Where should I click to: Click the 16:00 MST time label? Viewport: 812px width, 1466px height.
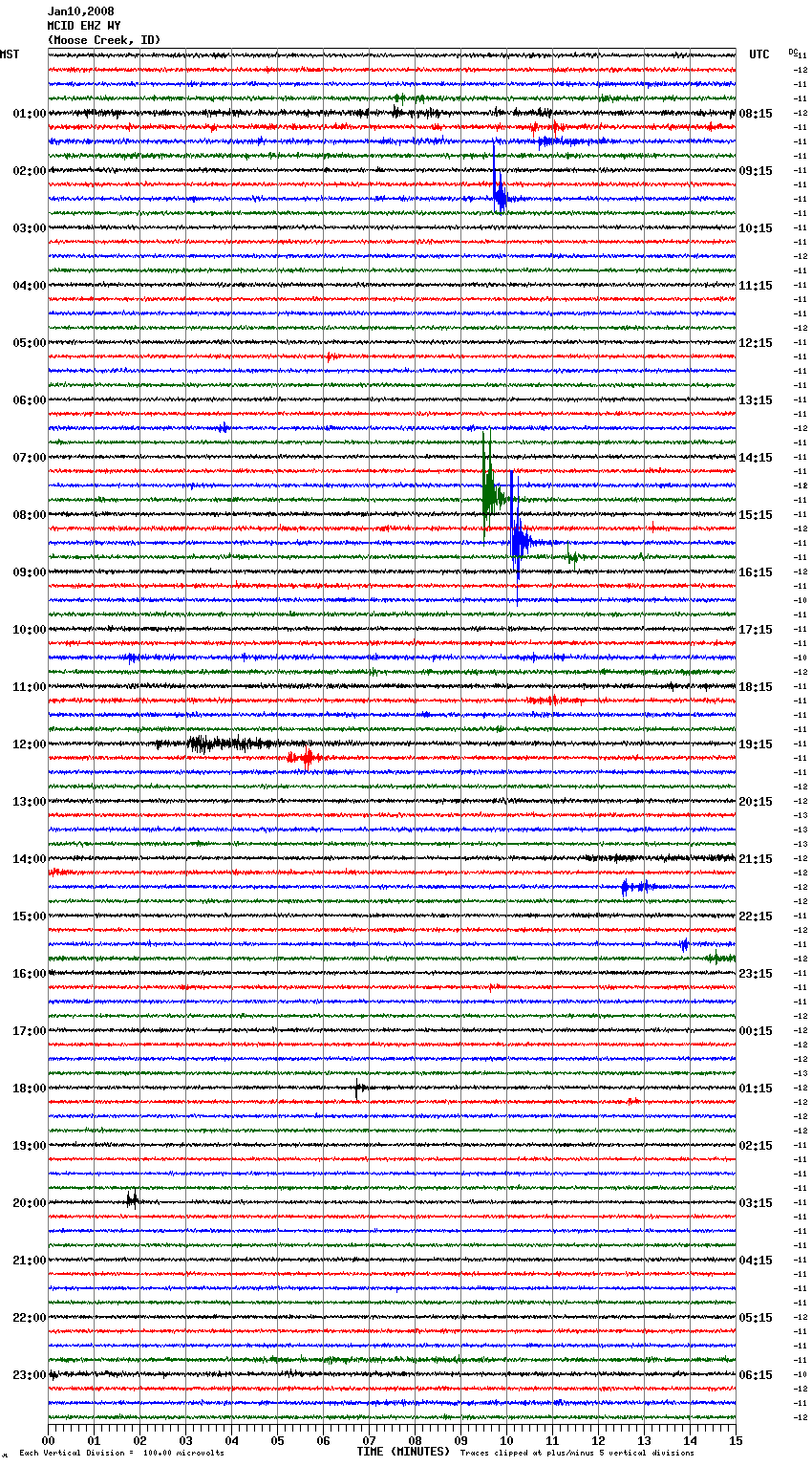pos(29,974)
